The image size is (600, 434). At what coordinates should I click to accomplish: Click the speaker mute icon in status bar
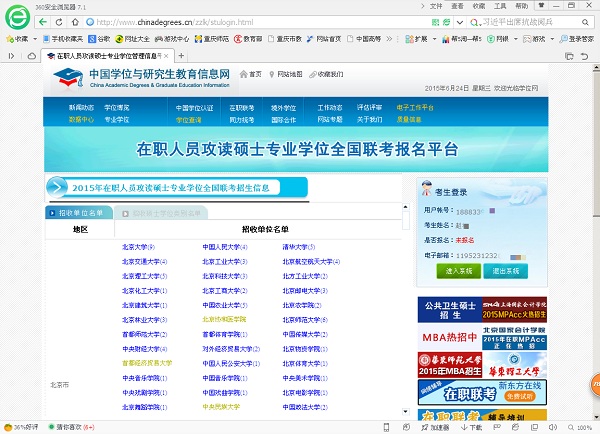click(x=553, y=427)
